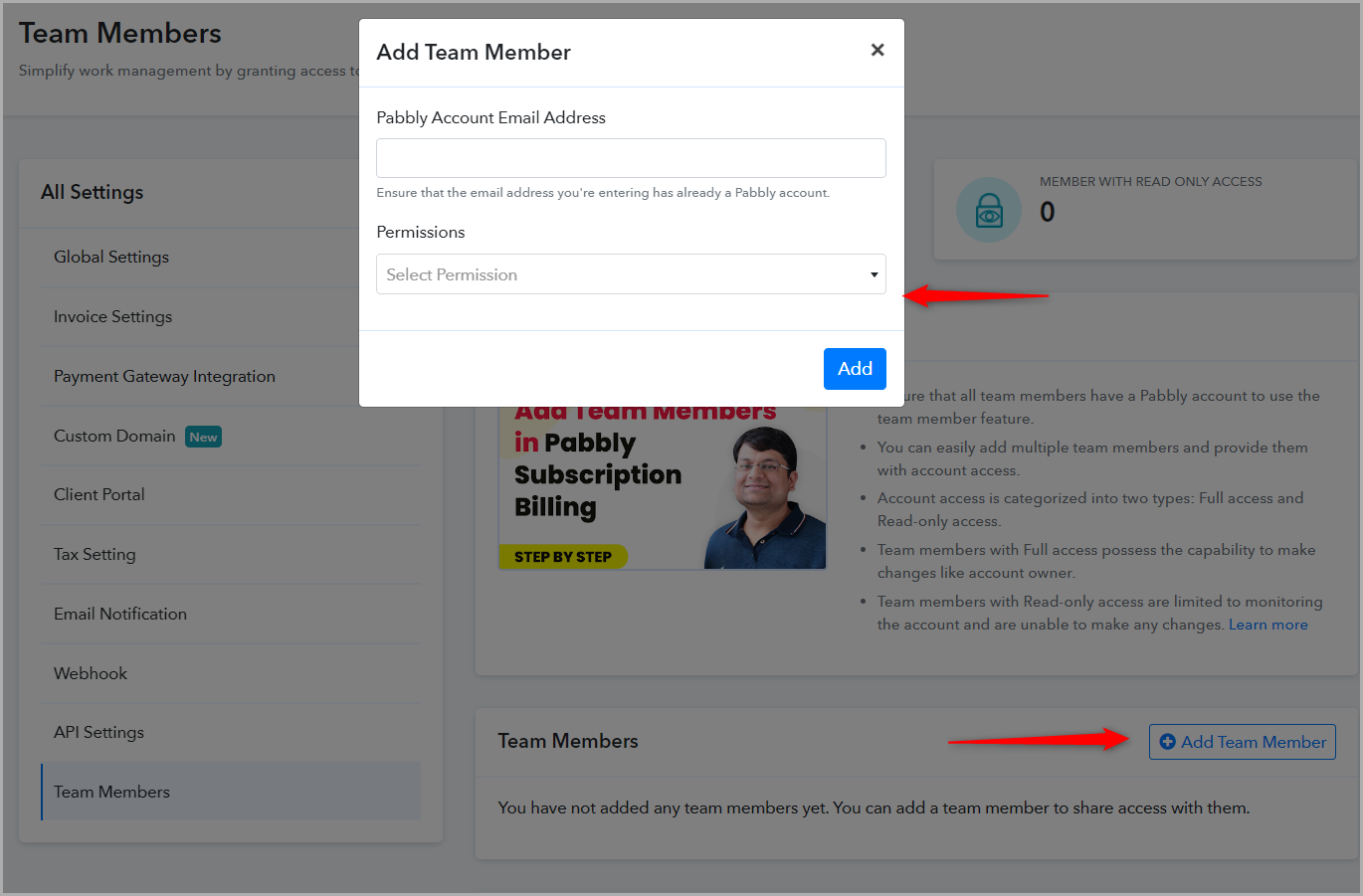Click the plus icon on Add Team Member
The height and width of the screenshot is (896, 1363).
click(1168, 742)
